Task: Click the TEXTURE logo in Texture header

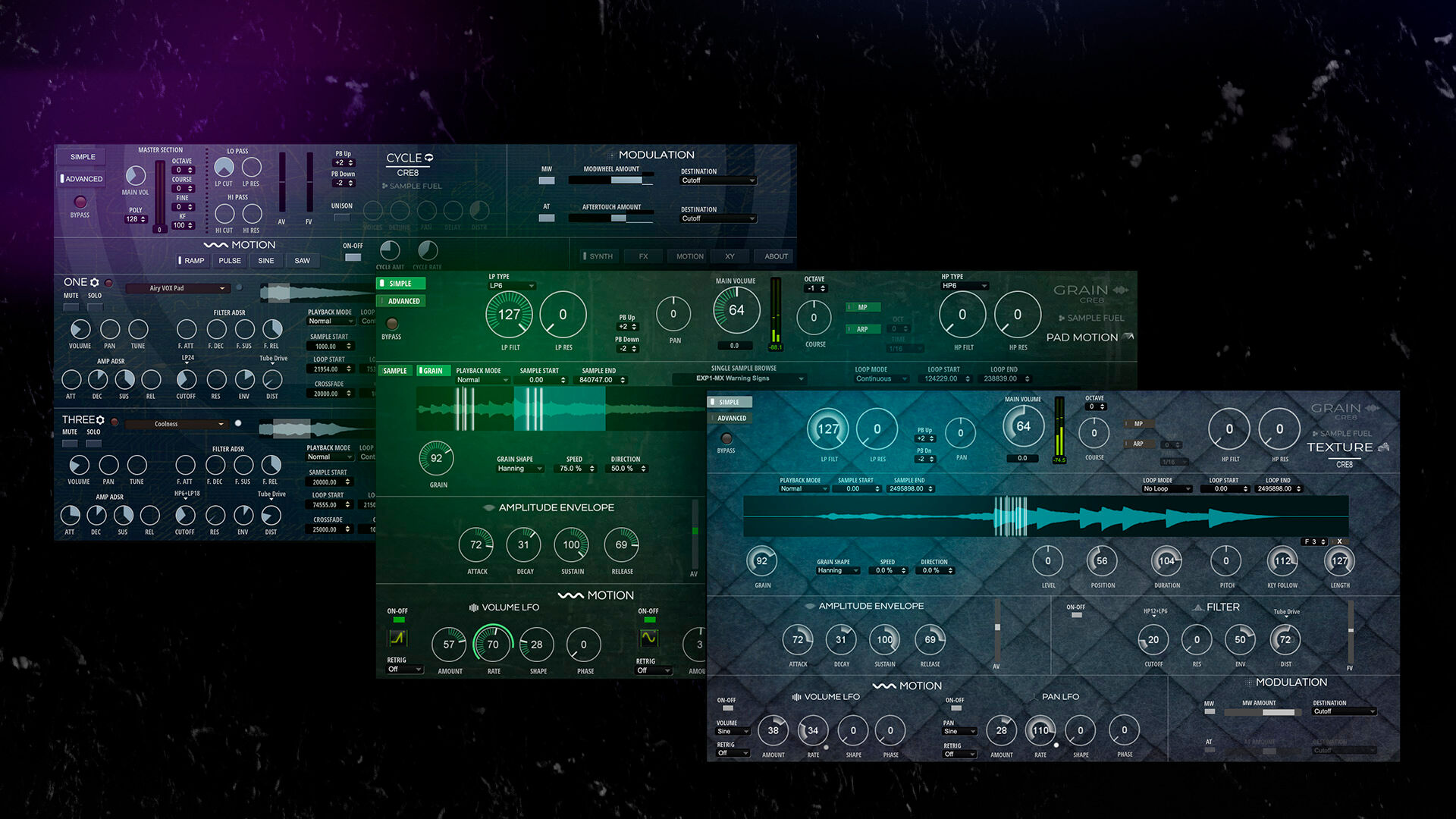Action: pyautogui.click(x=1348, y=447)
